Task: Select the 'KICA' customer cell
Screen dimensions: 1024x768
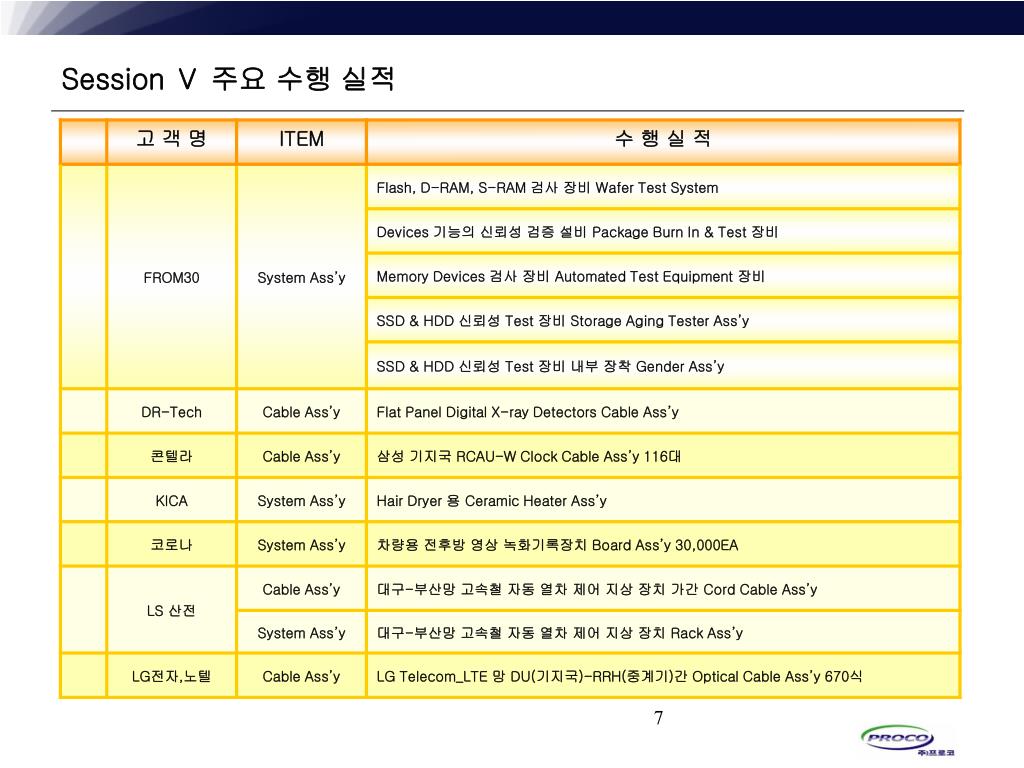Action: tap(172, 501)
